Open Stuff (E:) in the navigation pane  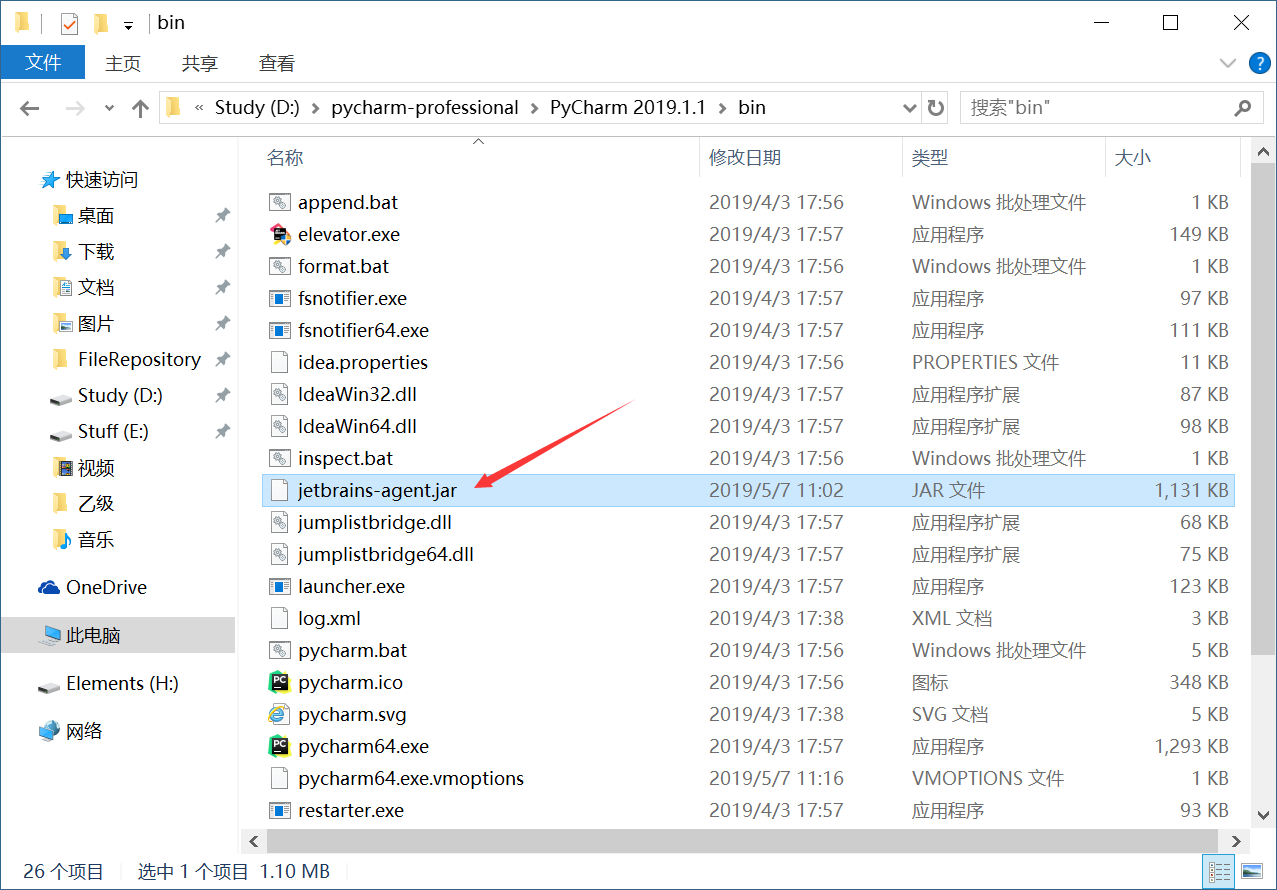tap(113, 431)
